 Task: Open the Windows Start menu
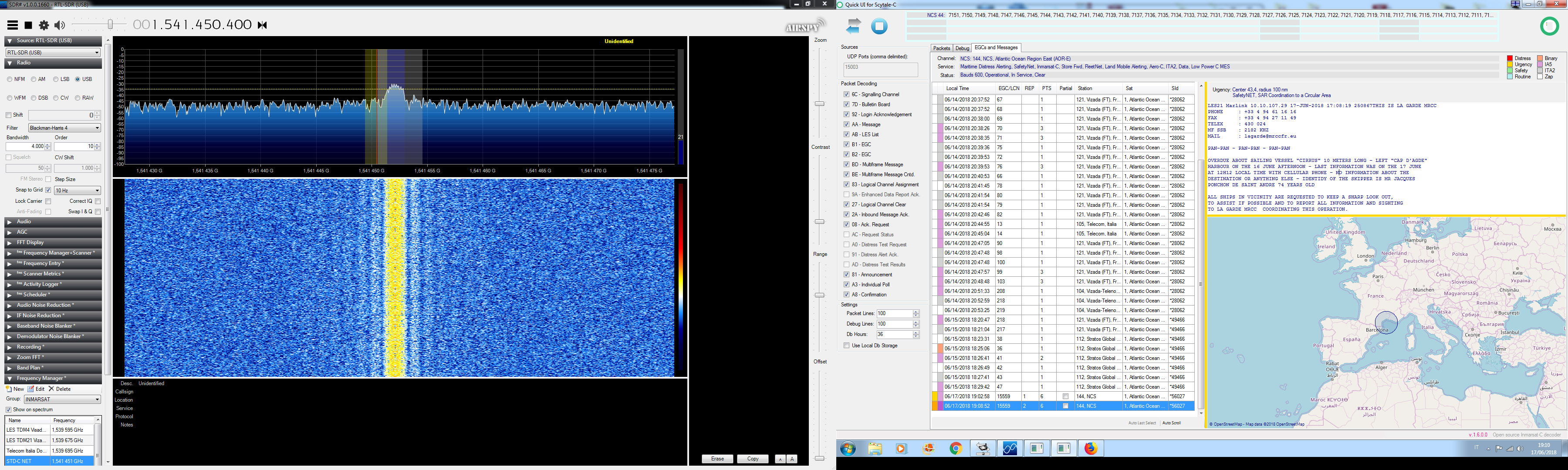pos(848,449)
